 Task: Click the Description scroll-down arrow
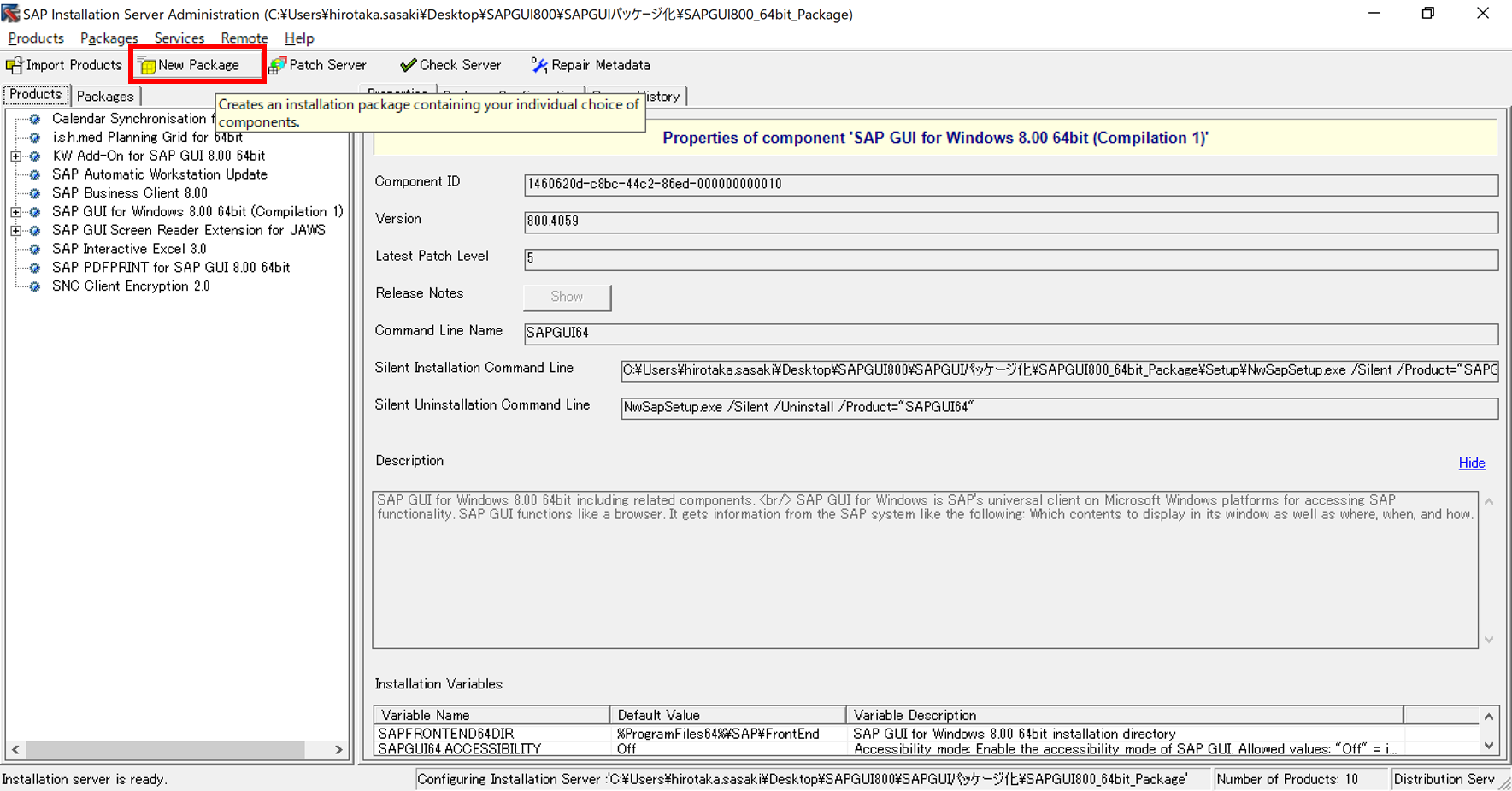click(1489, 640)
